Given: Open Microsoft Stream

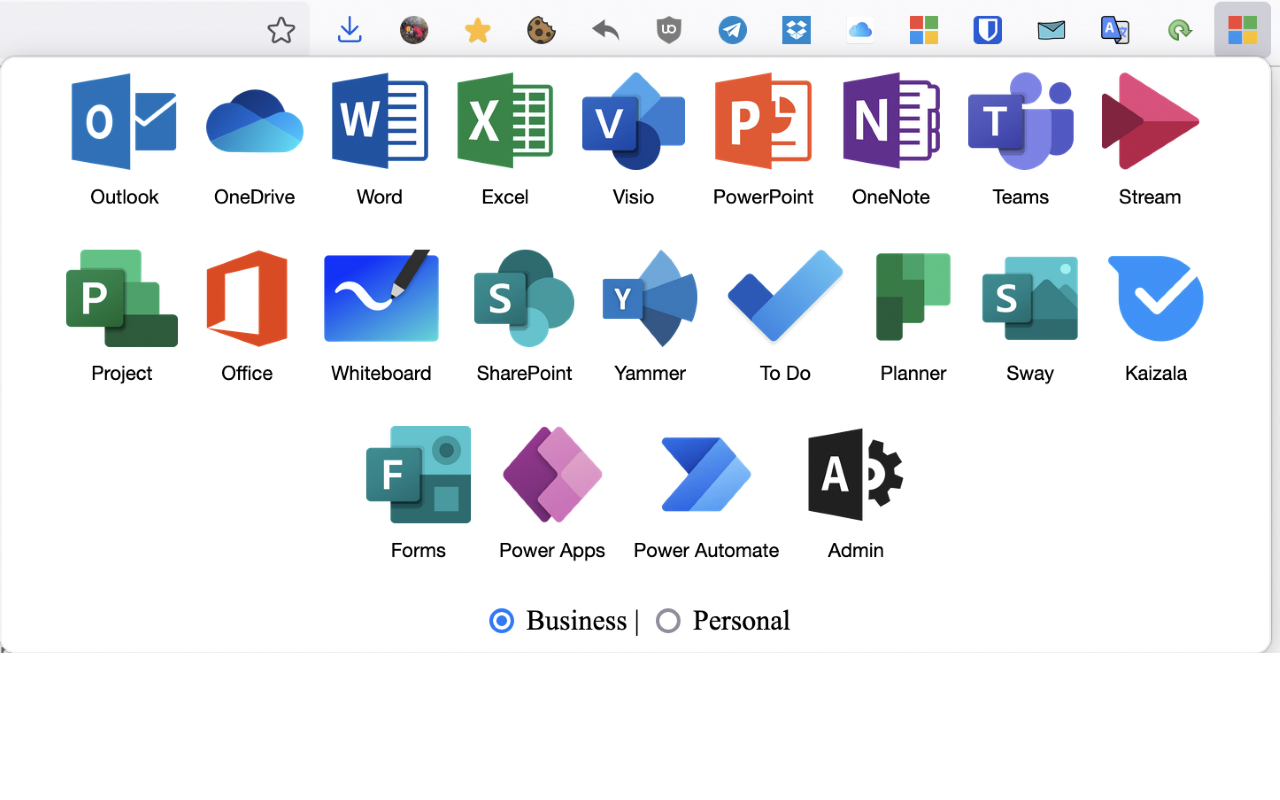Looking at the screenshot, I should pyautogui.click(x=1149, y=120).
